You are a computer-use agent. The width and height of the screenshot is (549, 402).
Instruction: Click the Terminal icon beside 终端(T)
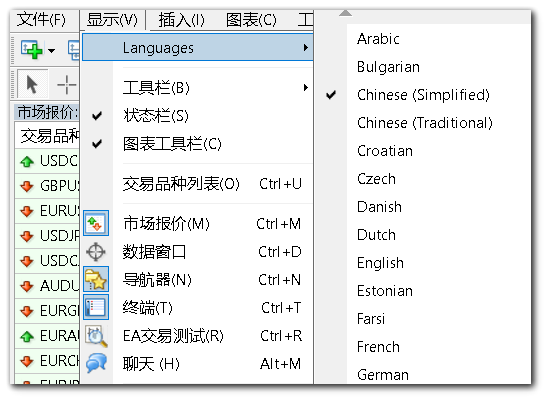point(96,307)
